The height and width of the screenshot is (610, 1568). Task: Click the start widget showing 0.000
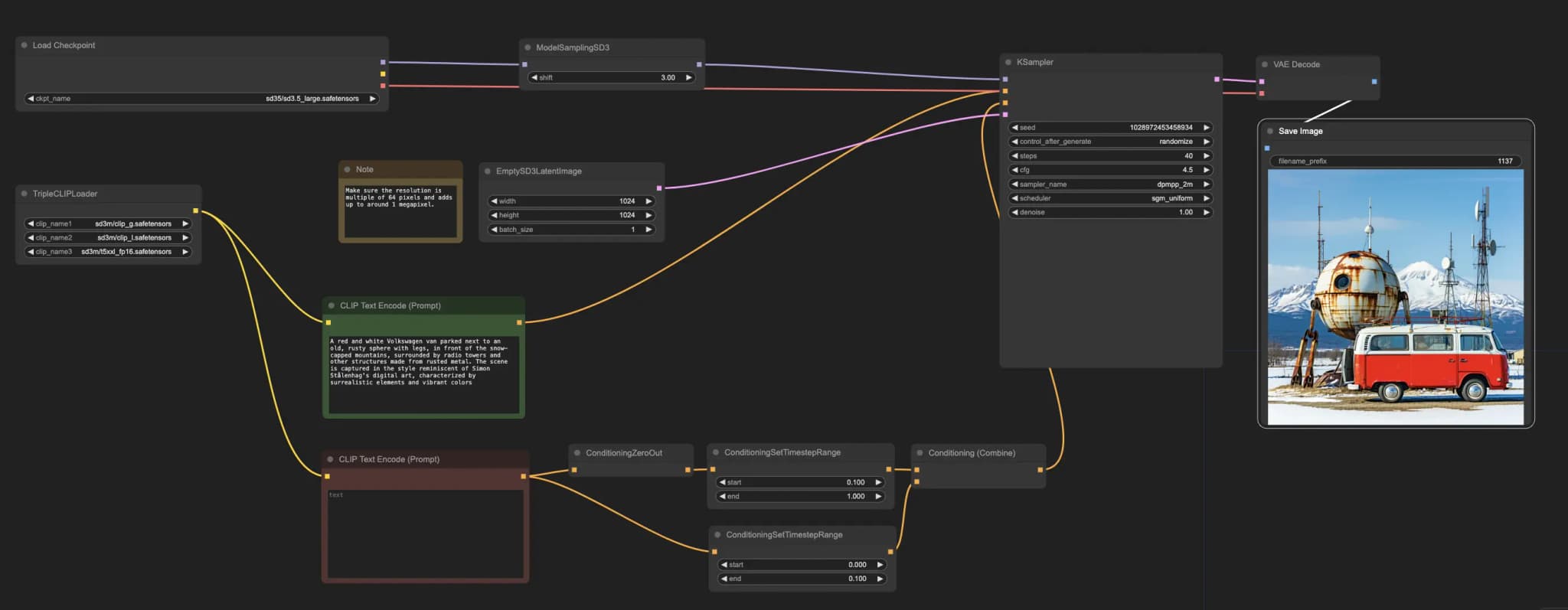click(x=802, y=565)
